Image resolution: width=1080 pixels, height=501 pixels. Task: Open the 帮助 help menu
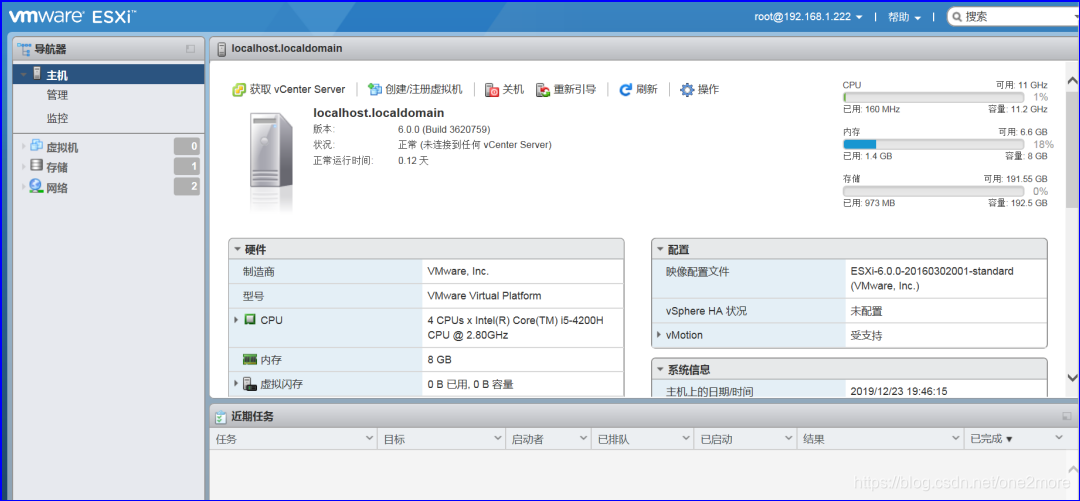[x=904, y=17]
